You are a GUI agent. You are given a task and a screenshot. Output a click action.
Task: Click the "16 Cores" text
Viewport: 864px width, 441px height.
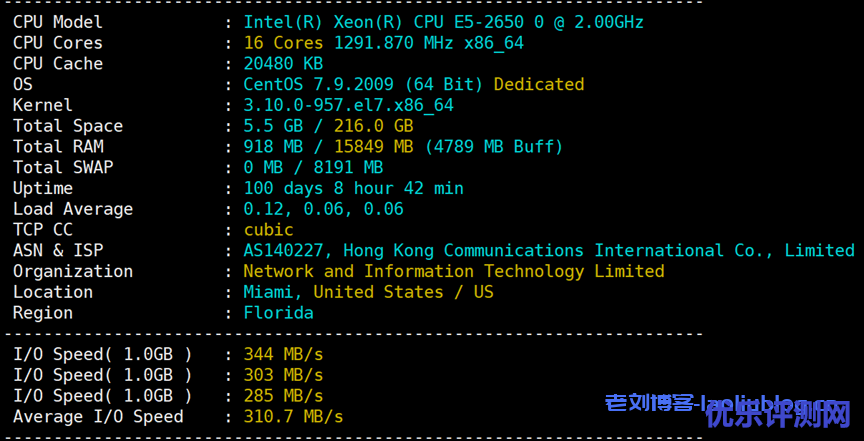tap(283, 43)
